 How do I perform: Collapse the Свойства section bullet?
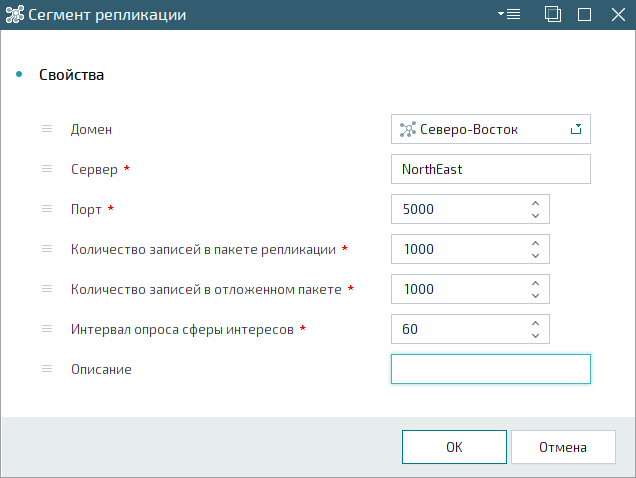[x=19, y=74]
